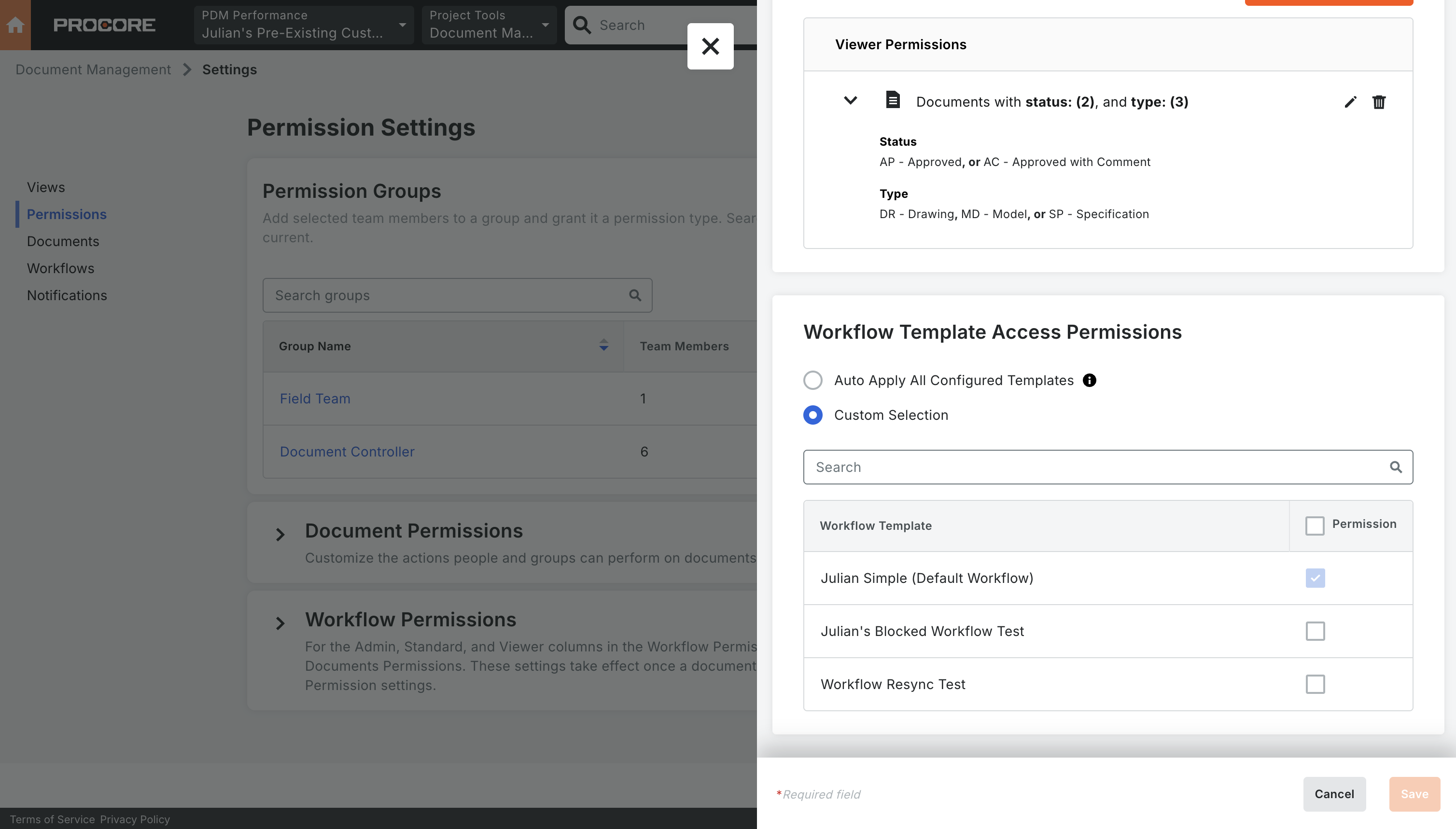
Task: Select Auto Apply All Configured Templates radio
Action: [812, 380]
